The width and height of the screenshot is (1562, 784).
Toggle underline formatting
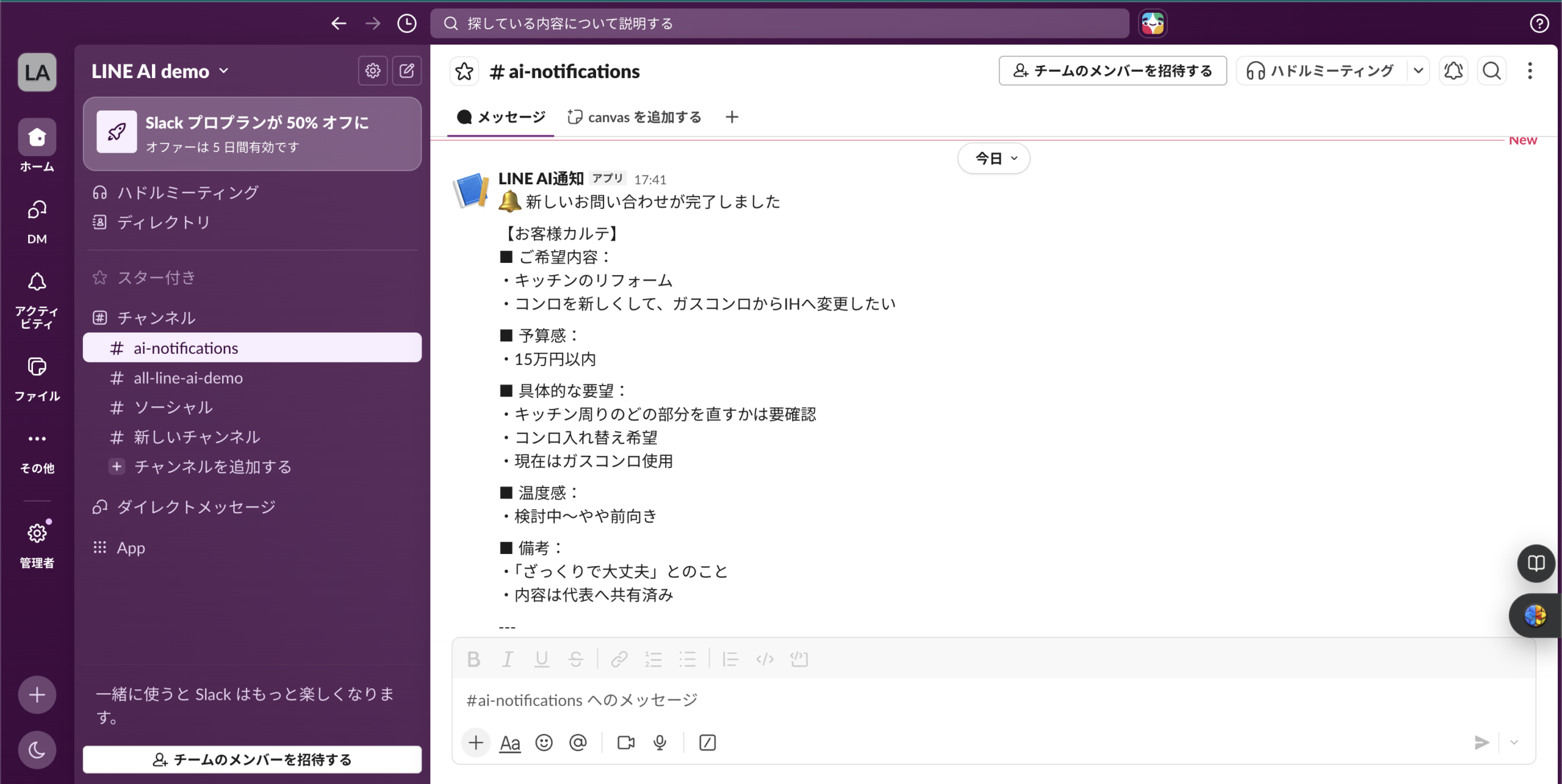point(542,659)
